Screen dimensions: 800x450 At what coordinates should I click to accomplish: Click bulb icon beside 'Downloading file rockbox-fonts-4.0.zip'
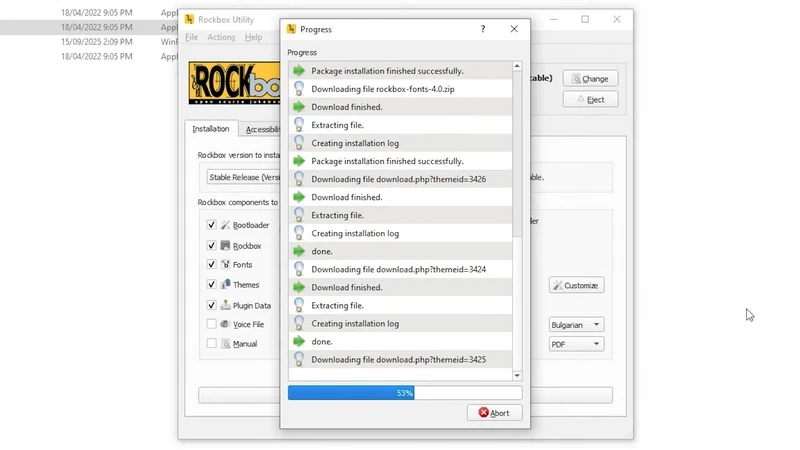coord(299,89)
